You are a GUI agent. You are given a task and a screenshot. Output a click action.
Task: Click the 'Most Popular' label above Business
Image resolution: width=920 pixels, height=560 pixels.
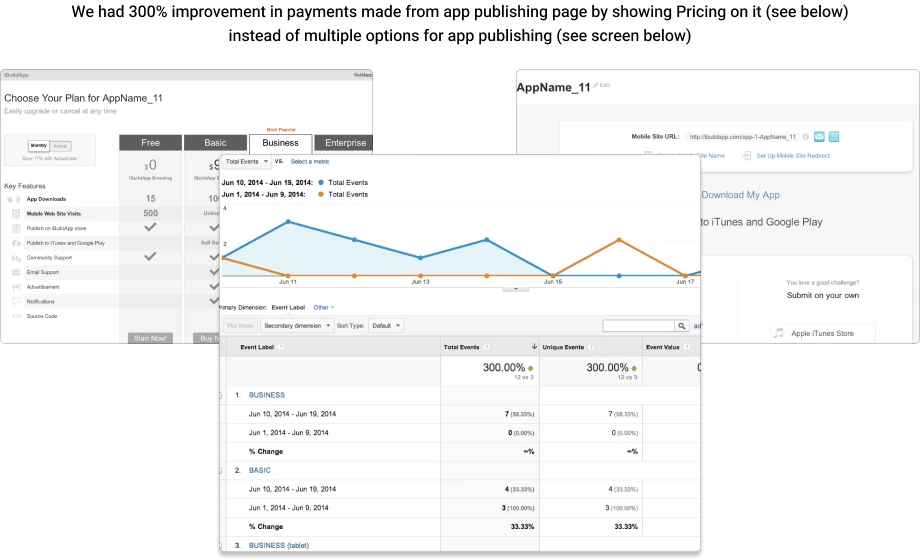point(281,130)
